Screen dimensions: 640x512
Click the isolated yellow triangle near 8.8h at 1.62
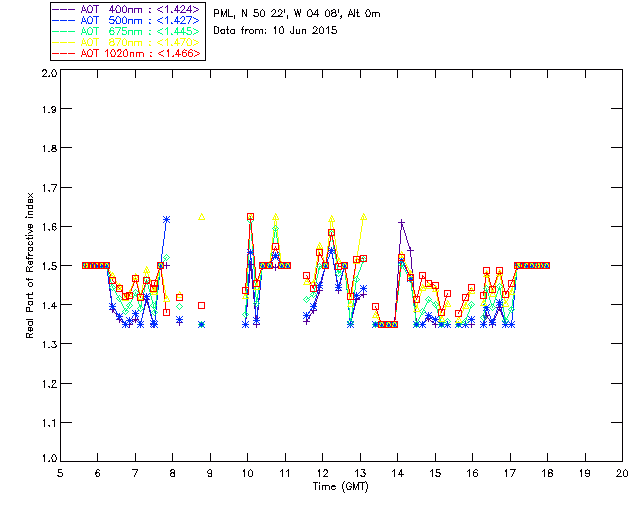[x=202, y=217]
